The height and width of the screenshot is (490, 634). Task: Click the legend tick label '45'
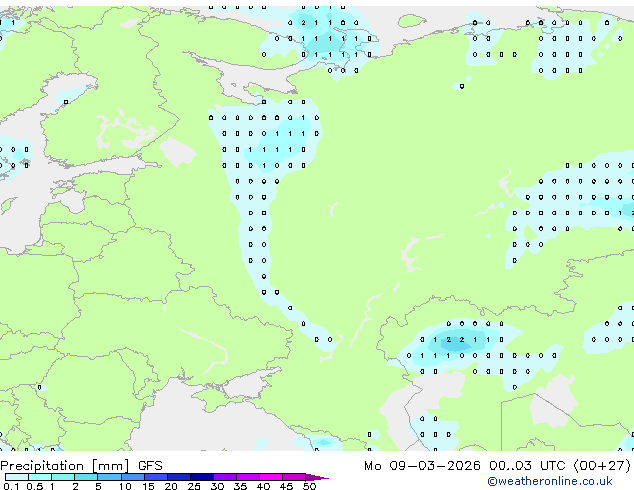point(286,486)
